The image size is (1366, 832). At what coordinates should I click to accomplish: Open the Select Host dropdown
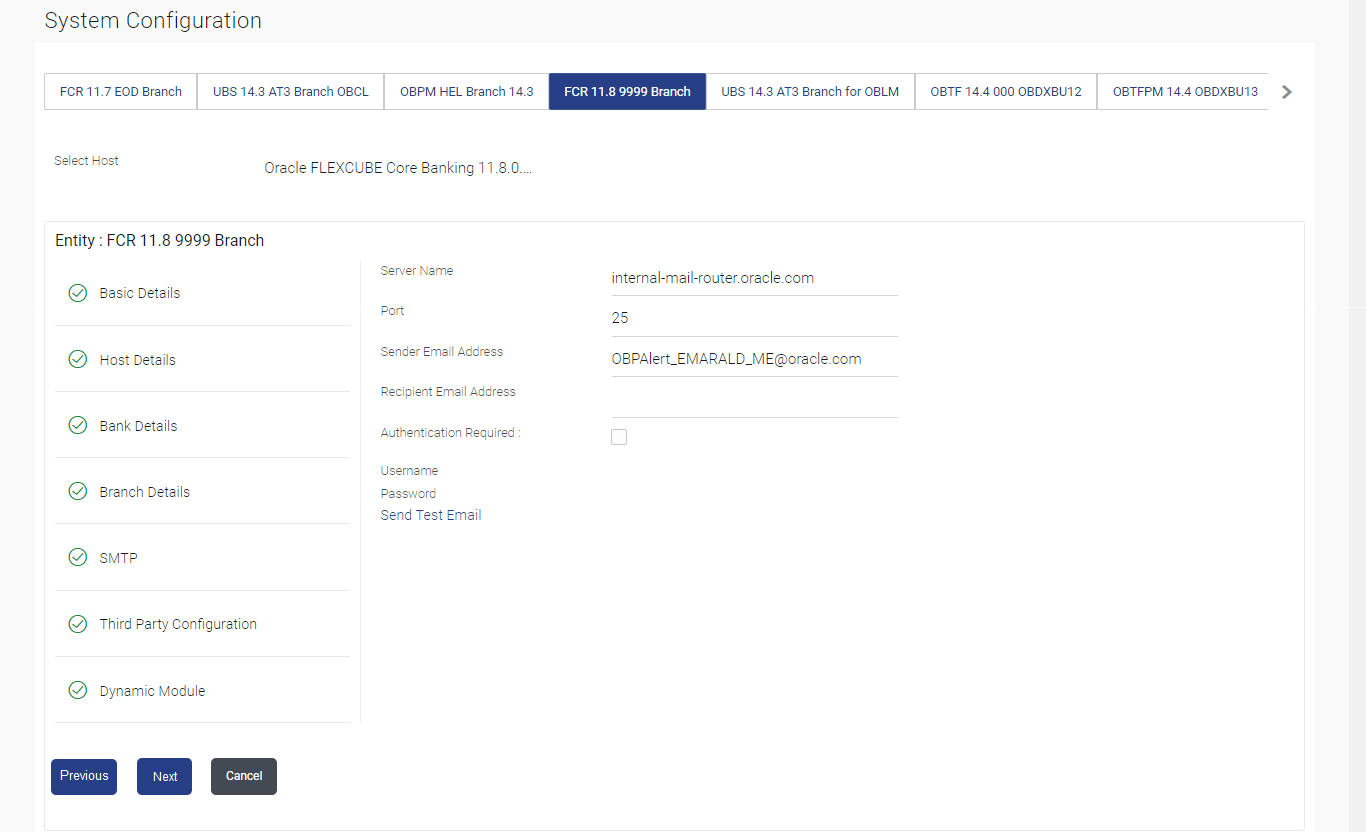coord(398,168)
